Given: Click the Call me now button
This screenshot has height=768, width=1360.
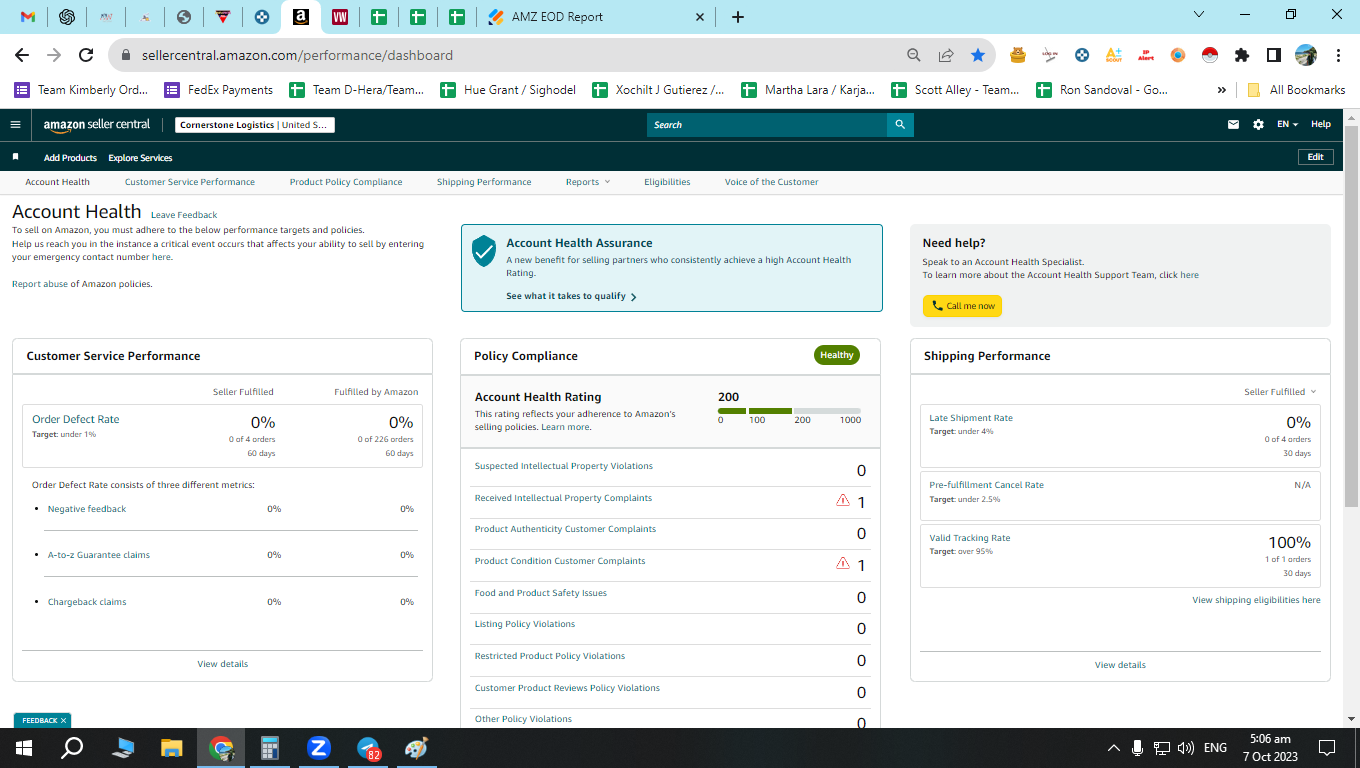Looking at the screenshot, I should (x=962, y=306).
